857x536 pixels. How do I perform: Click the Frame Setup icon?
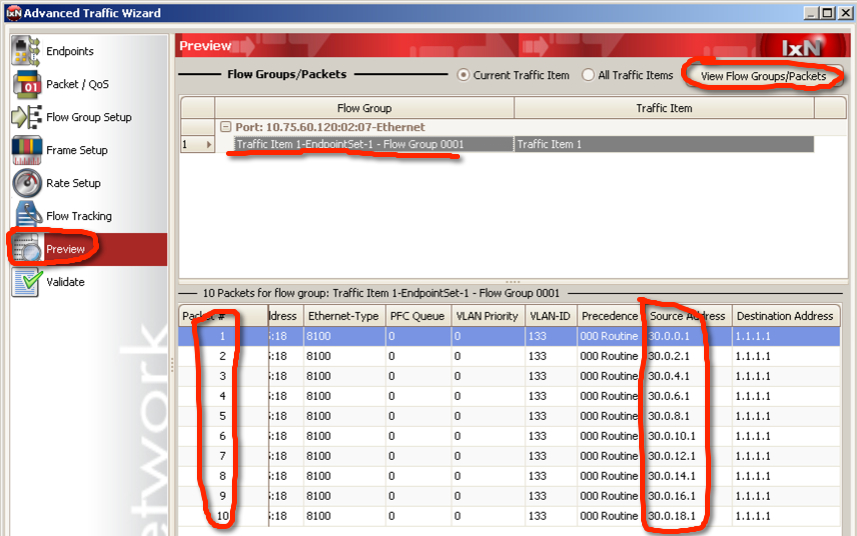click(26, 150)
